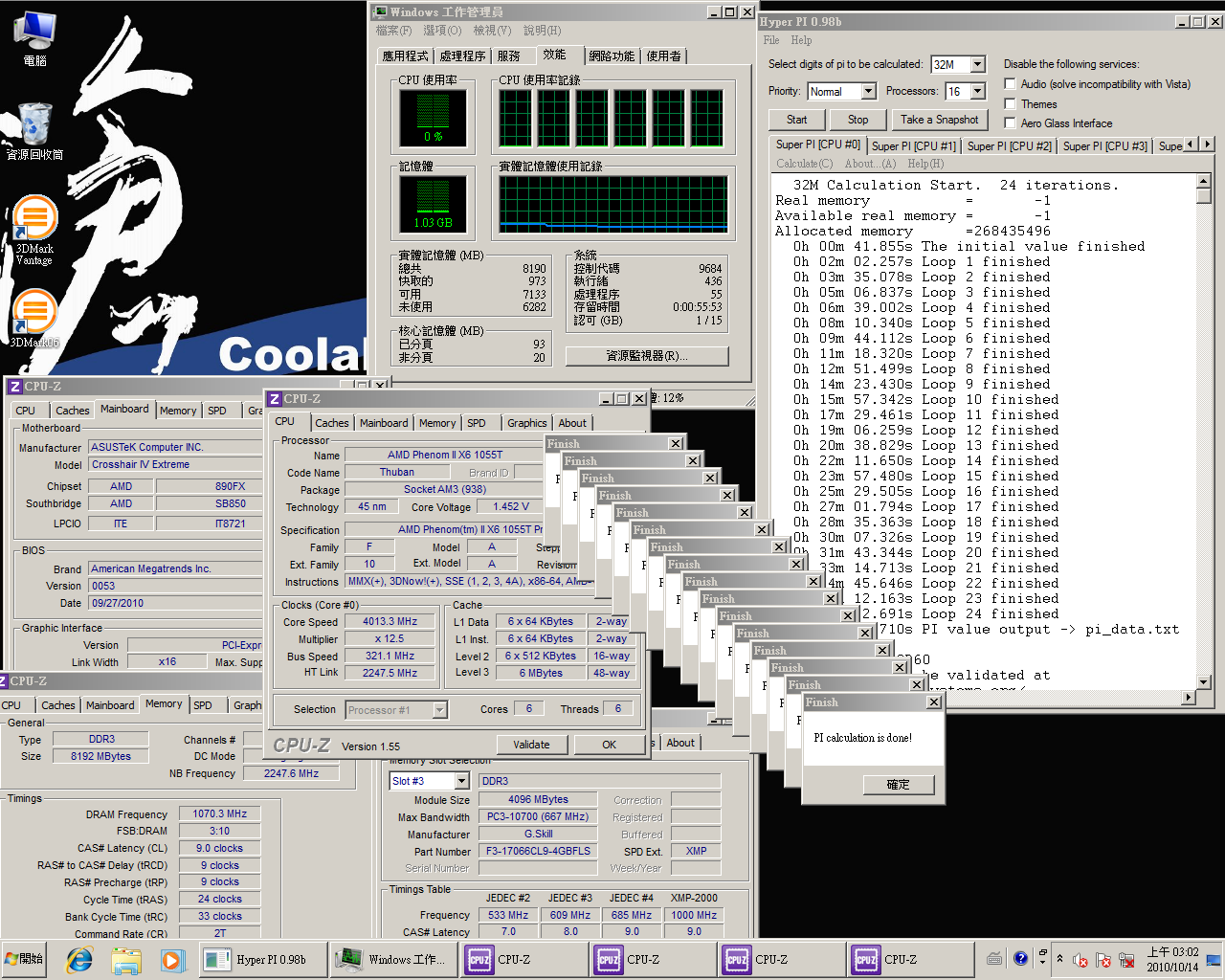Open Task Manager options menu
This screenshot has height=980, width=1225.
click(442, 31)
